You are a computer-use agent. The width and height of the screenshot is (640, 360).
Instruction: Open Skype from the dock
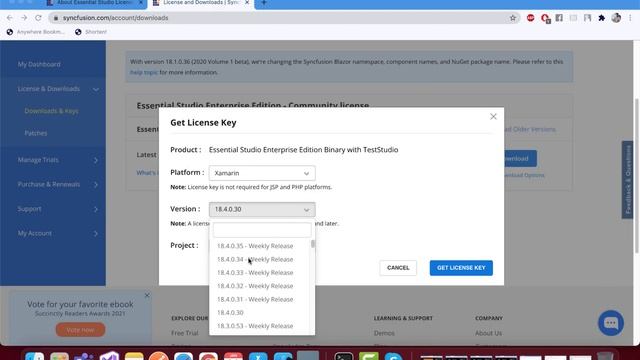click(x=393, y=357)
